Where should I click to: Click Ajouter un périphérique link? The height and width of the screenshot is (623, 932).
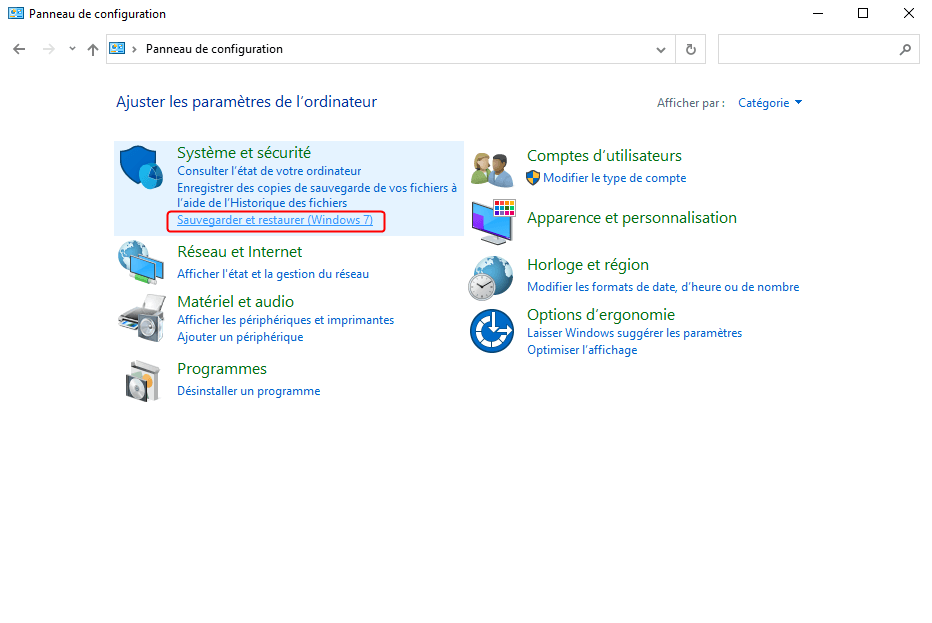(240, 337)
